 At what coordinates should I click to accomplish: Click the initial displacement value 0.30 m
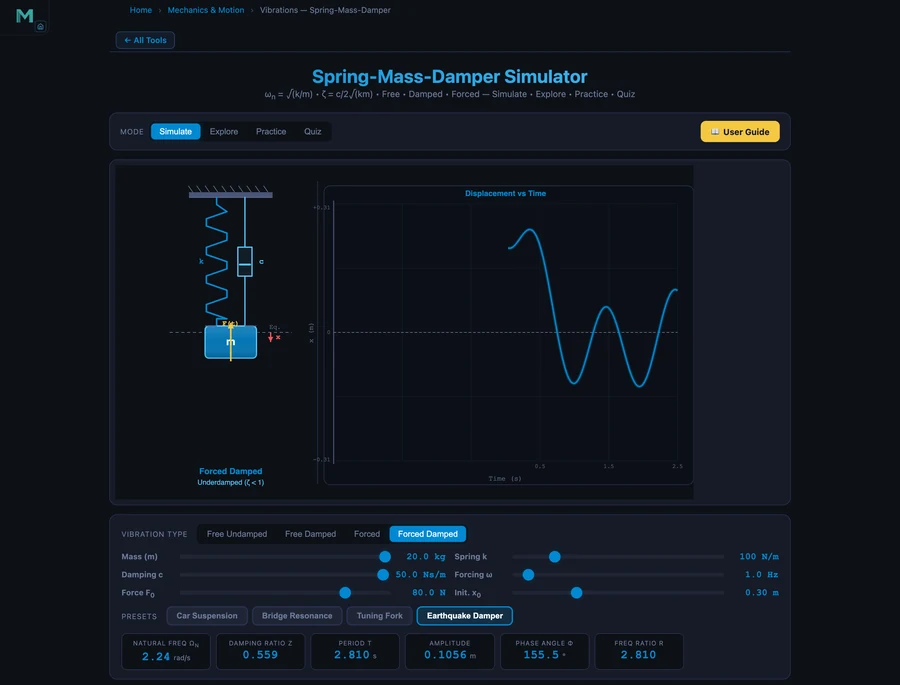click(762, 593)
